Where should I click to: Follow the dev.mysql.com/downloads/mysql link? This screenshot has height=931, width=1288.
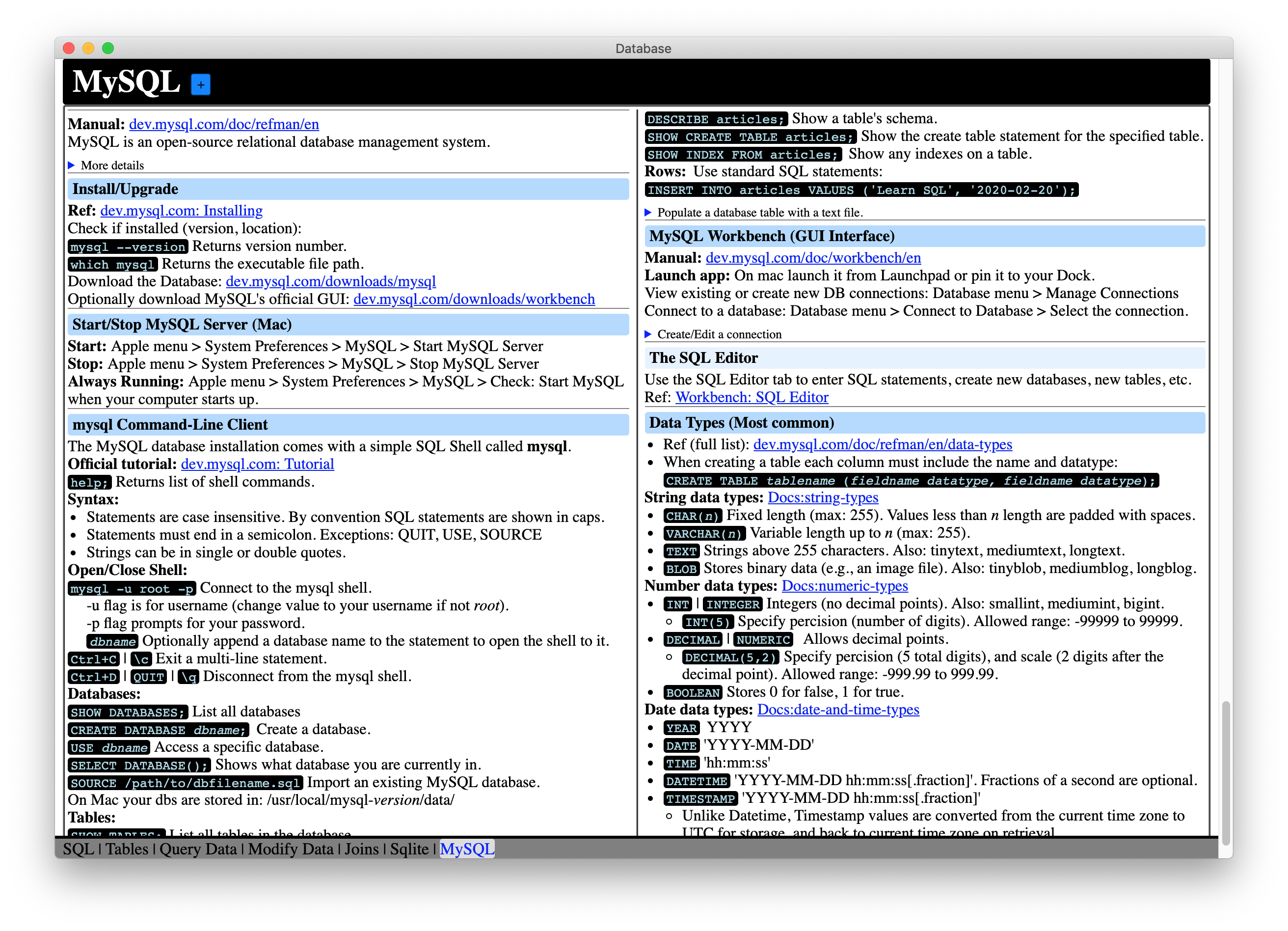tap(330, 281)
